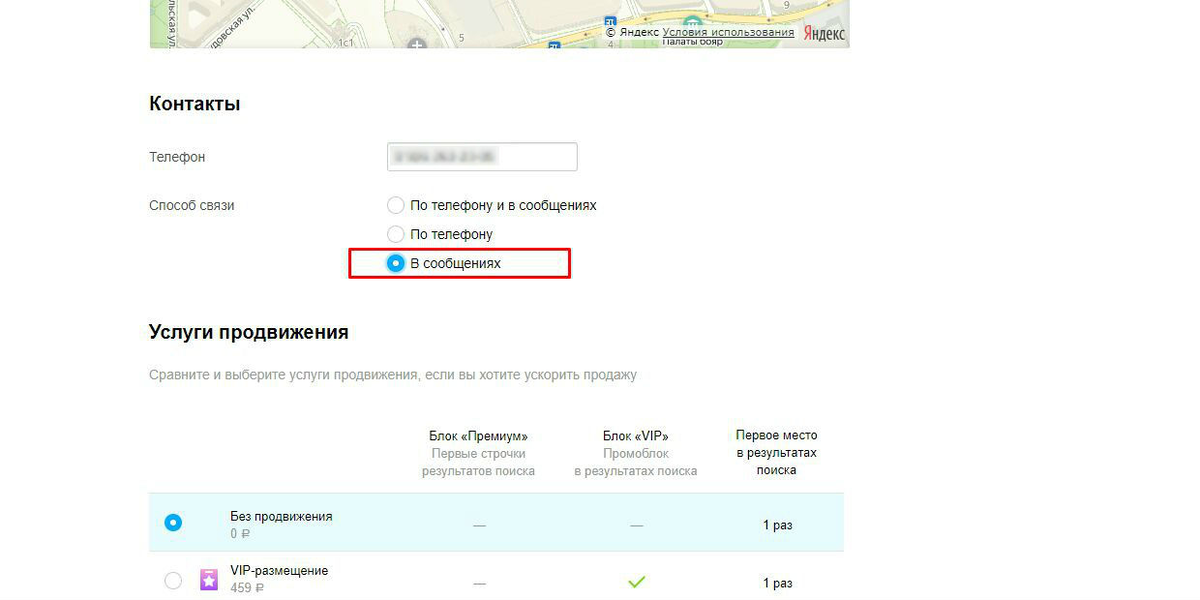Click the purple VIP star icon
Screen dimensions: 1200x600
[209, 580]
